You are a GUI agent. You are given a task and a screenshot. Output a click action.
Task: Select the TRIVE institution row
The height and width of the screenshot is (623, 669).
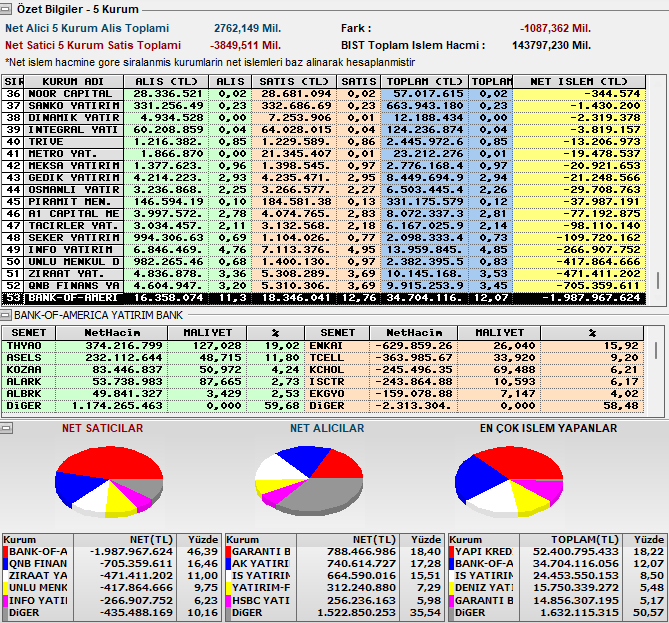[323, 142]
